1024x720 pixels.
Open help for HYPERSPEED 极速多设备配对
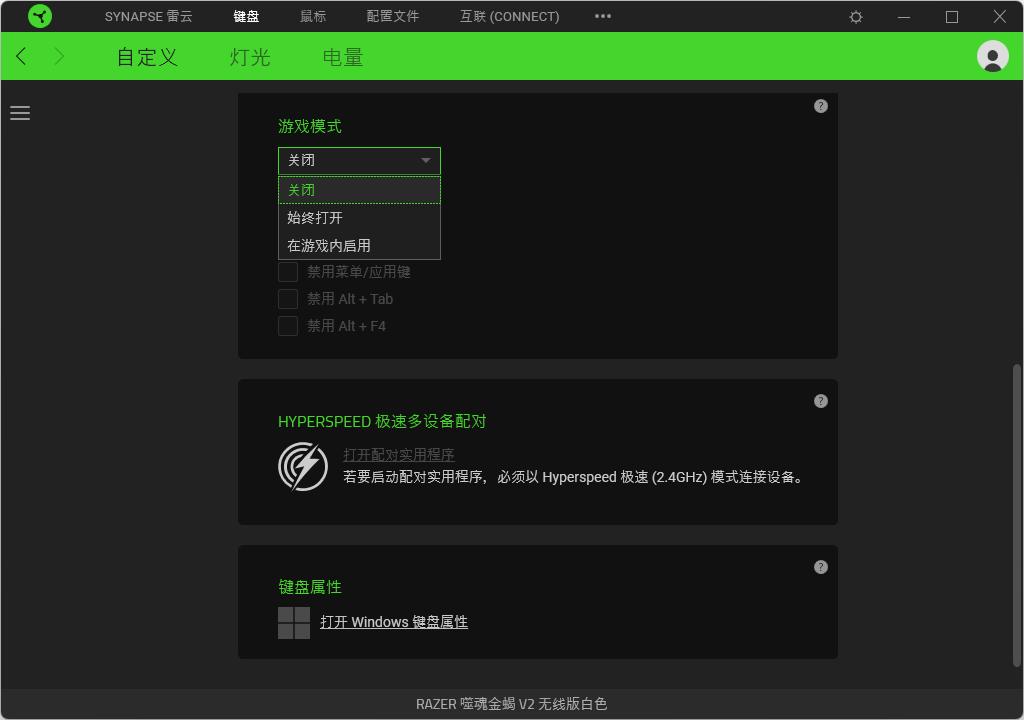click(820, 401)
